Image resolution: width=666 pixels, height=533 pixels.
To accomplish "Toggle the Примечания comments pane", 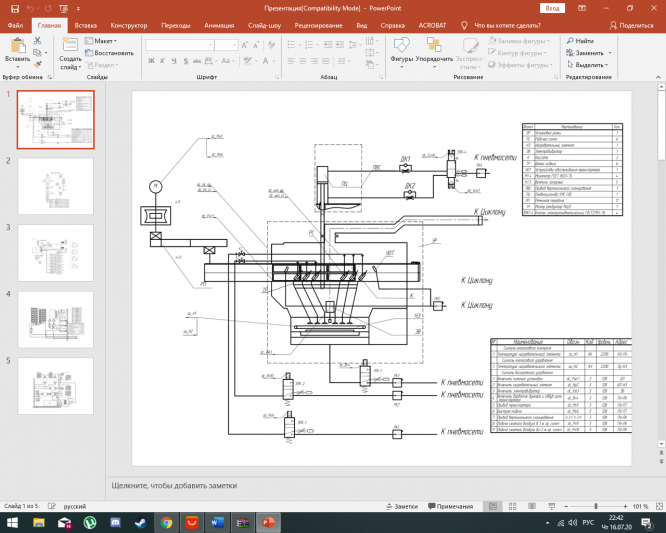I will coord(448,506).
